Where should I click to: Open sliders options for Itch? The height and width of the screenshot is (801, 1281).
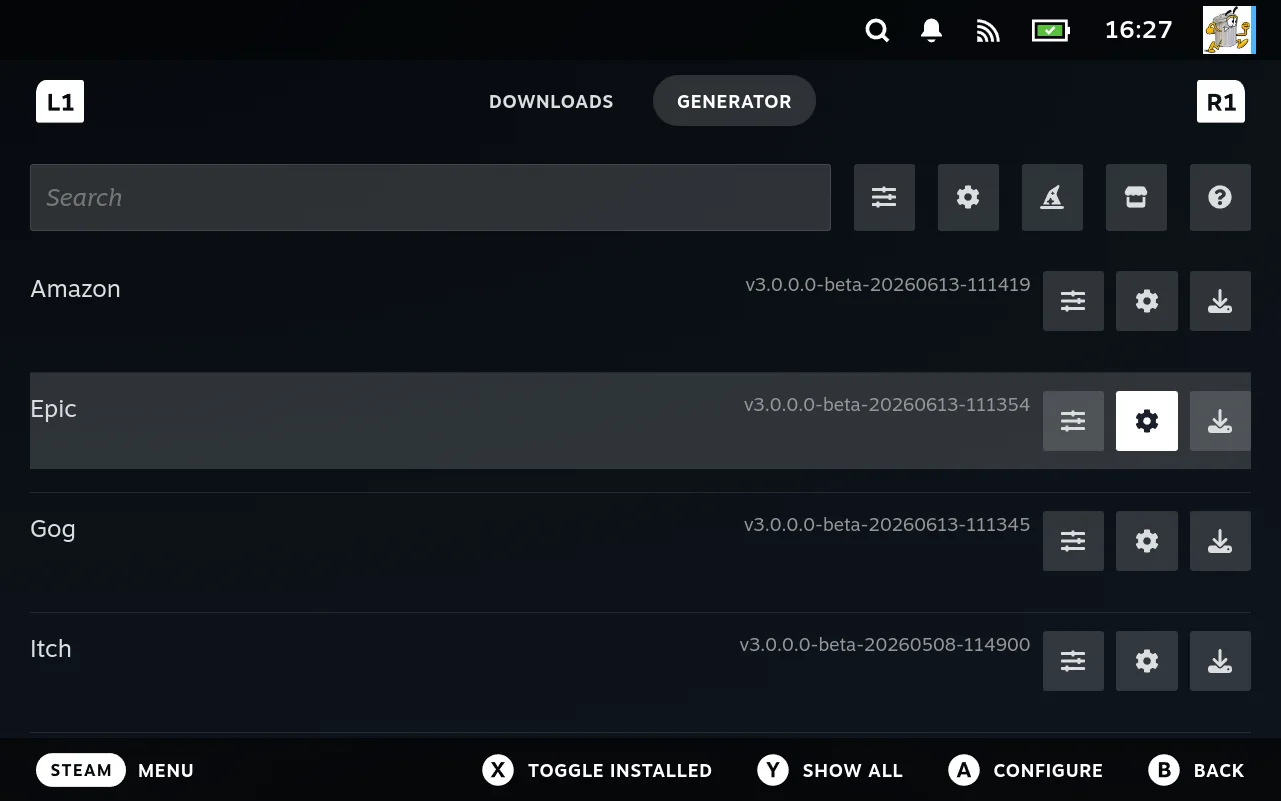tap(1073, 661)
